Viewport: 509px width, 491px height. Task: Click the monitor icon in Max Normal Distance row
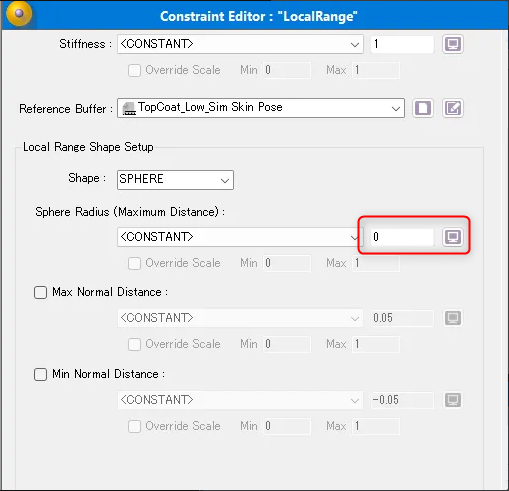click(x=453, y=318)
